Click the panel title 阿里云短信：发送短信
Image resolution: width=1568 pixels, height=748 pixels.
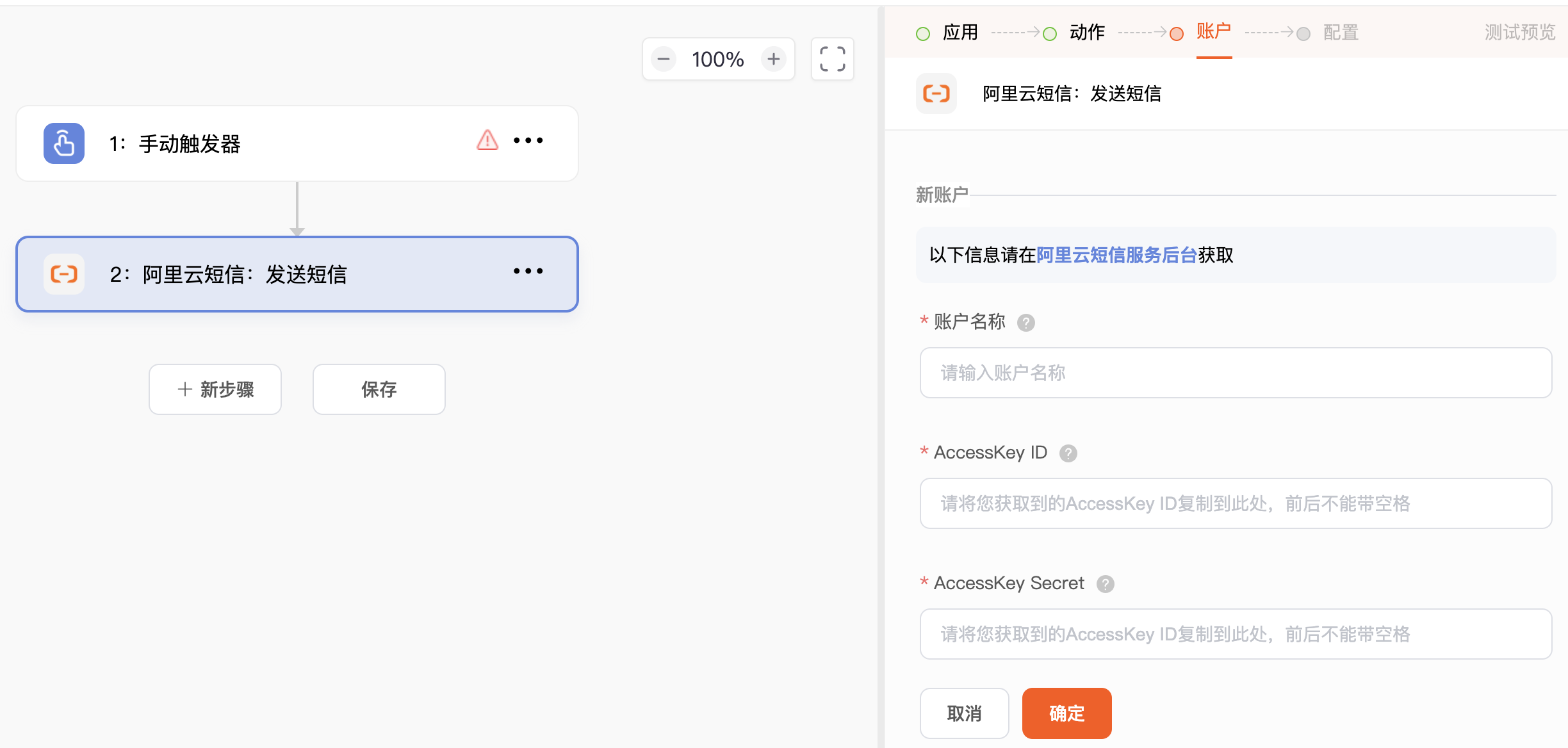[1072, 93]
